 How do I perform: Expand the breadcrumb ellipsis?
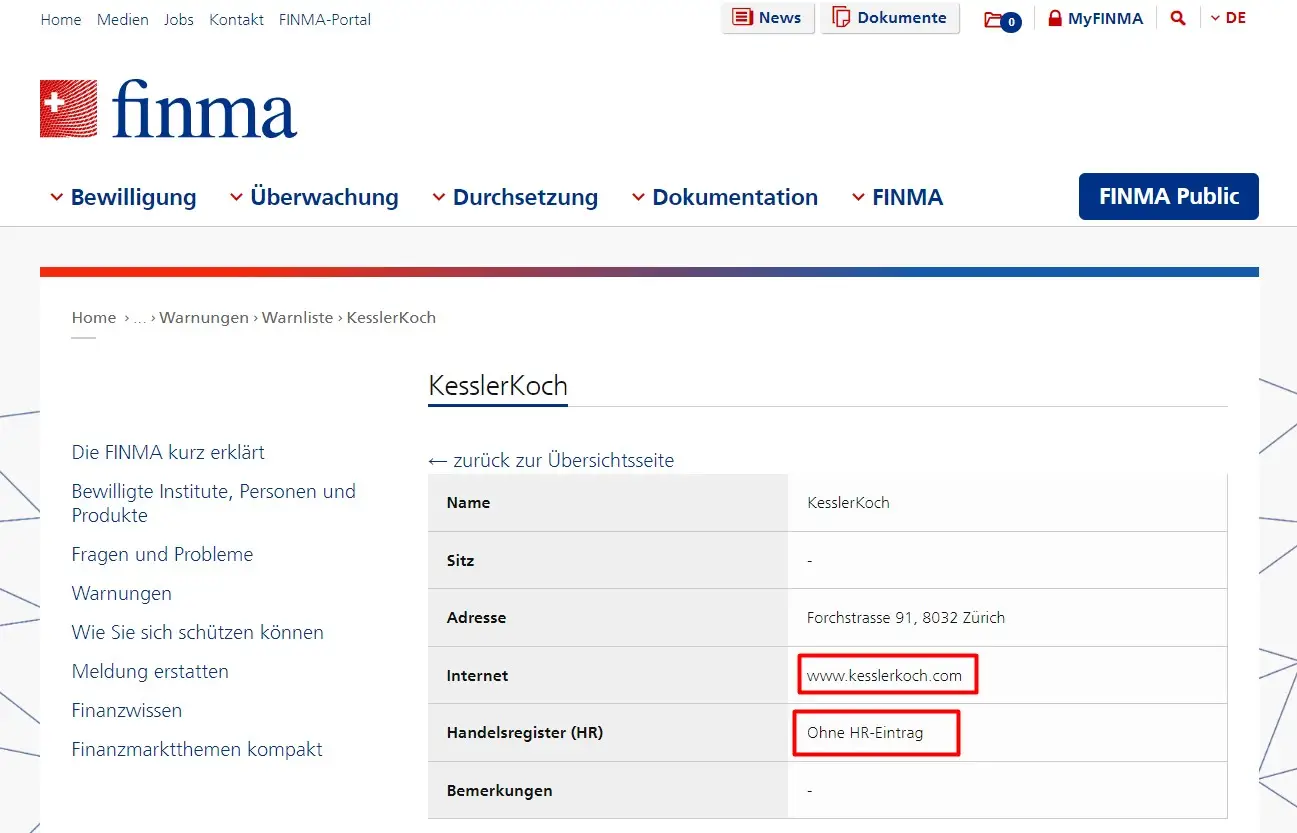(x=139, y=317)
